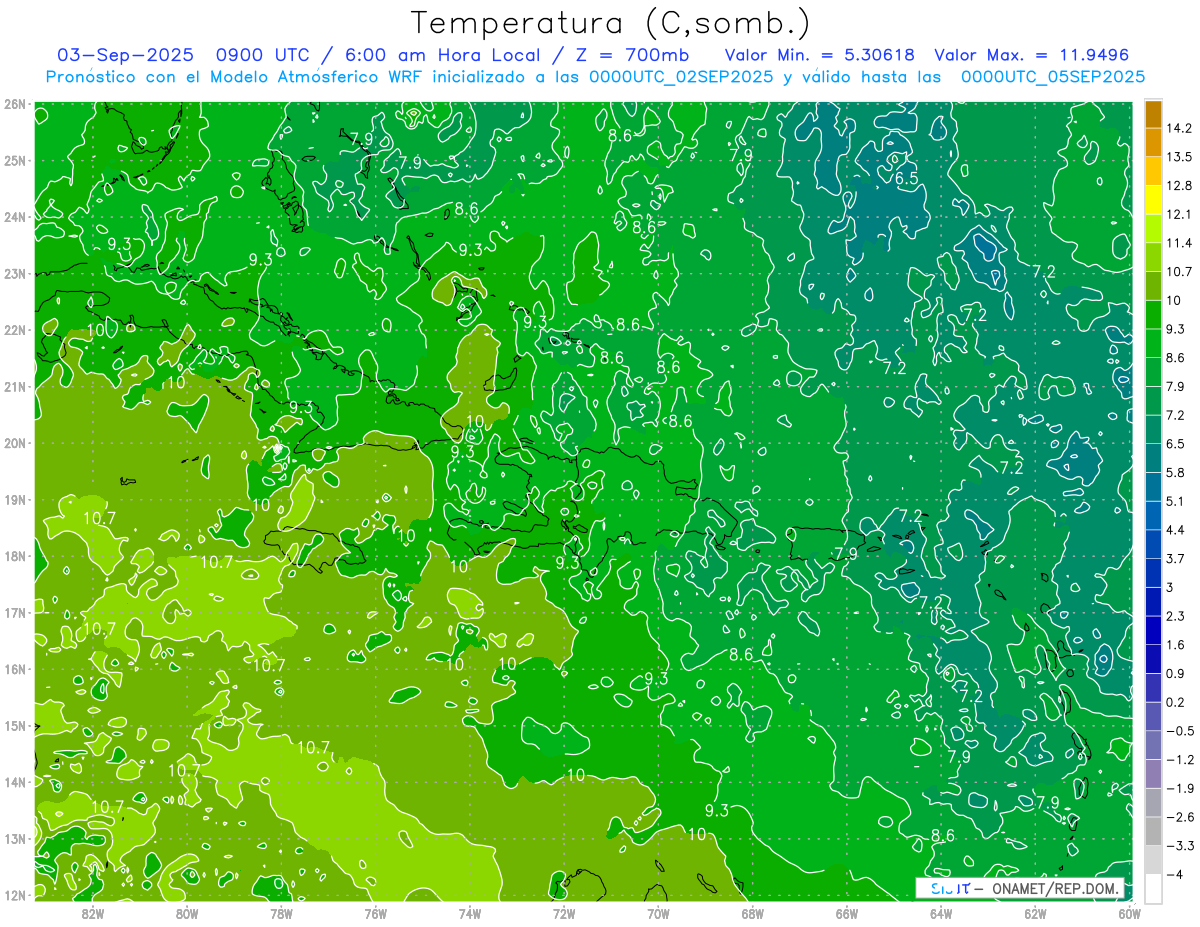1200x927 pixels.
Task: Click the legend value "-1.2"
Action: pyautogui.click(x=1179, y=759)
